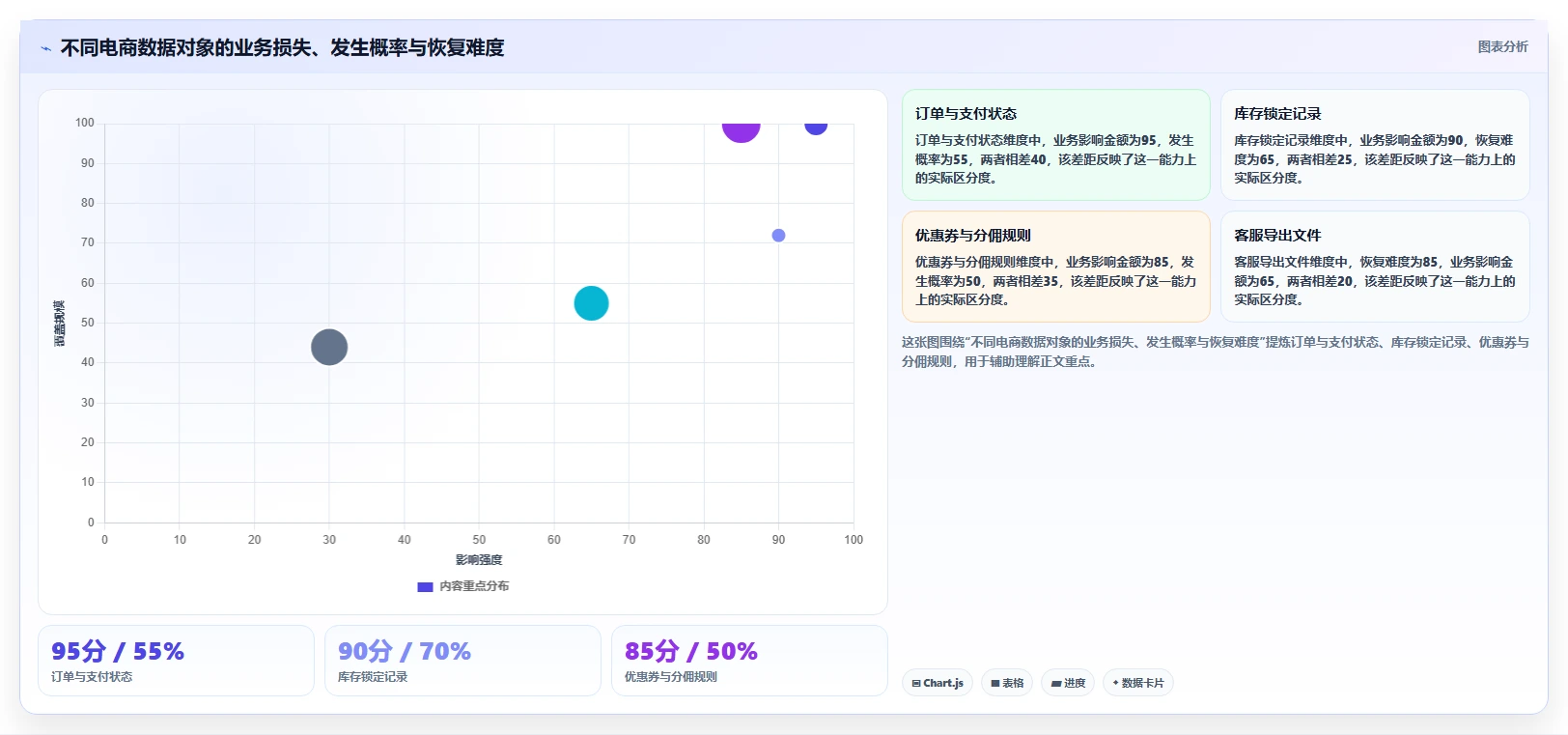
Task: Open the 客服导出文件 info card
Action: tap(1375, 267)
